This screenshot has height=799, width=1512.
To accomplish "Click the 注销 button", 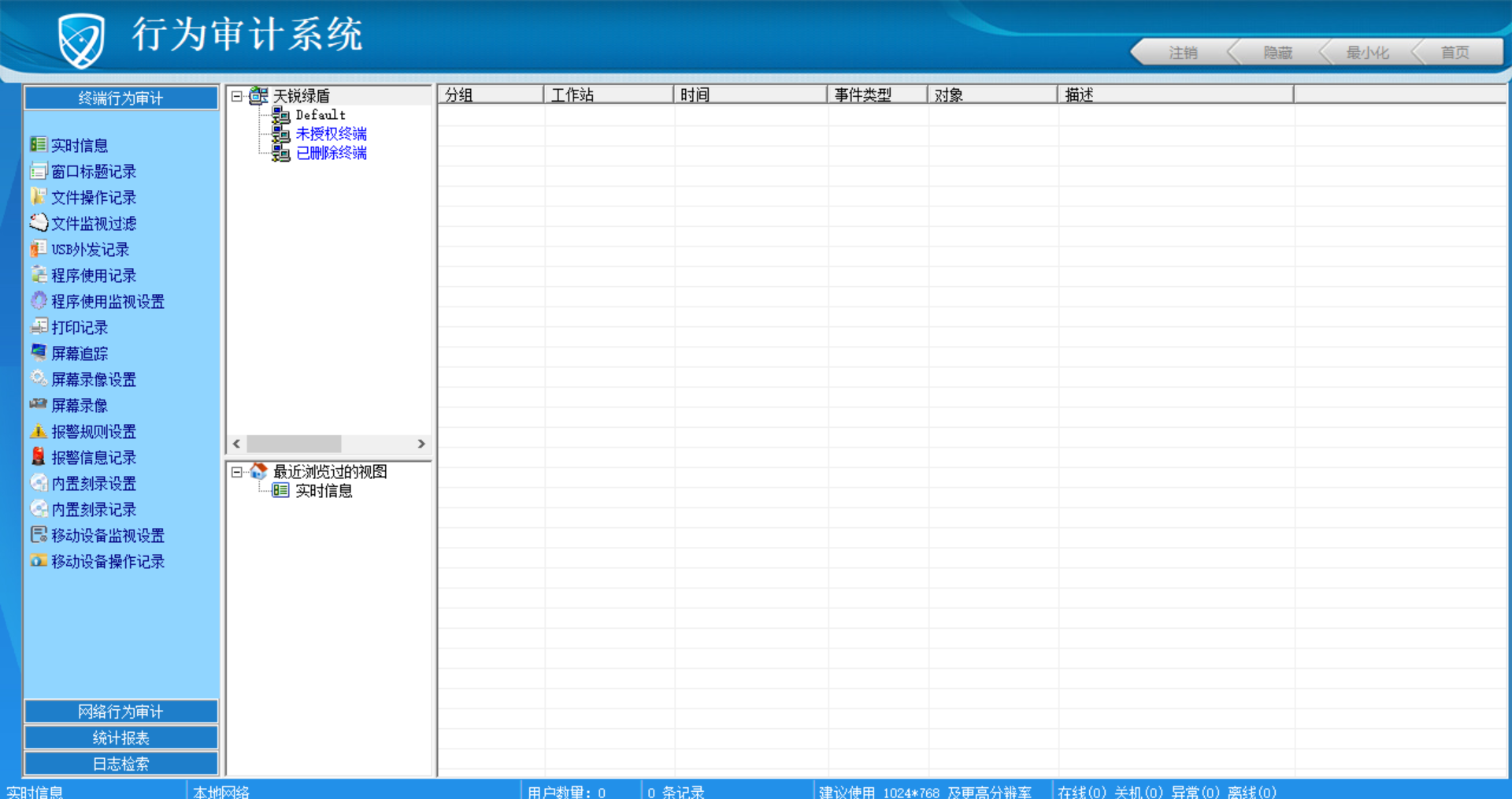I will tap(1182, 52).
